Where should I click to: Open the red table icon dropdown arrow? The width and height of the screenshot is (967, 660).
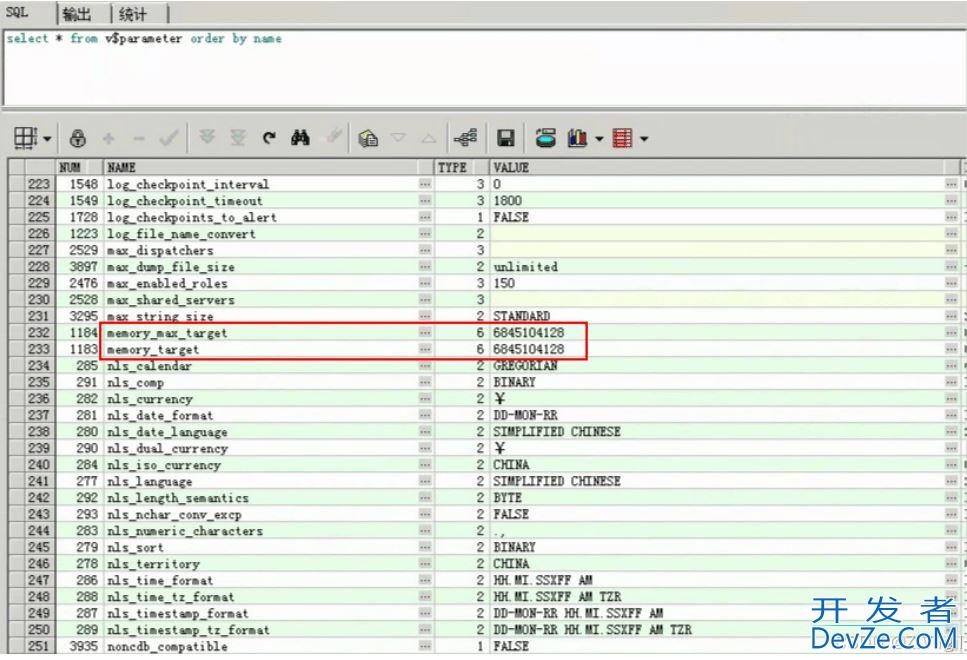tap(644, 139)
